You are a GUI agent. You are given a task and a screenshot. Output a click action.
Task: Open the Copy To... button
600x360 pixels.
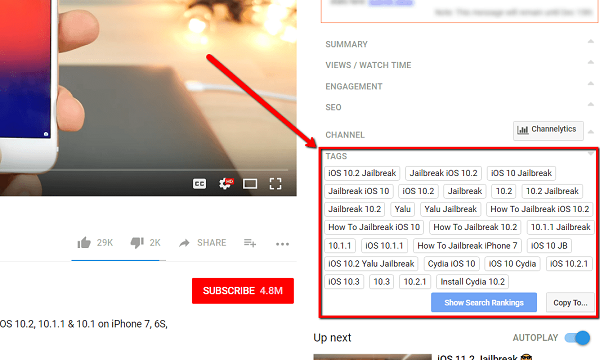570,303
